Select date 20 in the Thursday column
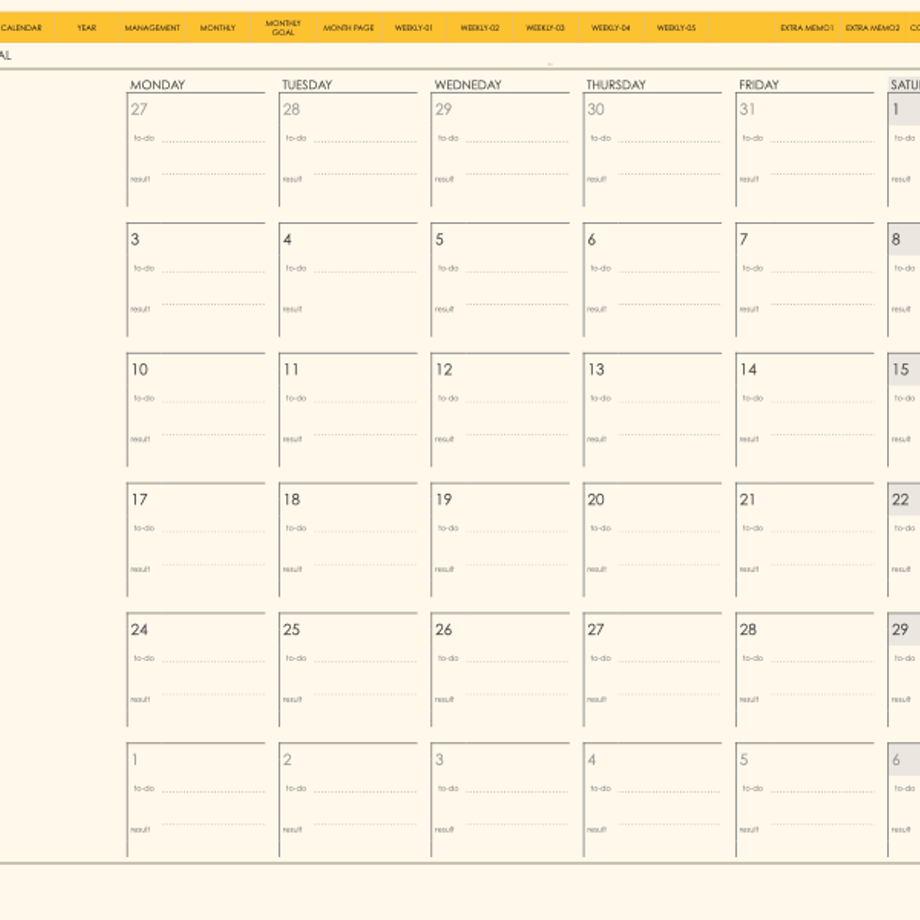The height and width of the screenshot is (920, 920). [x=596, y=500]
